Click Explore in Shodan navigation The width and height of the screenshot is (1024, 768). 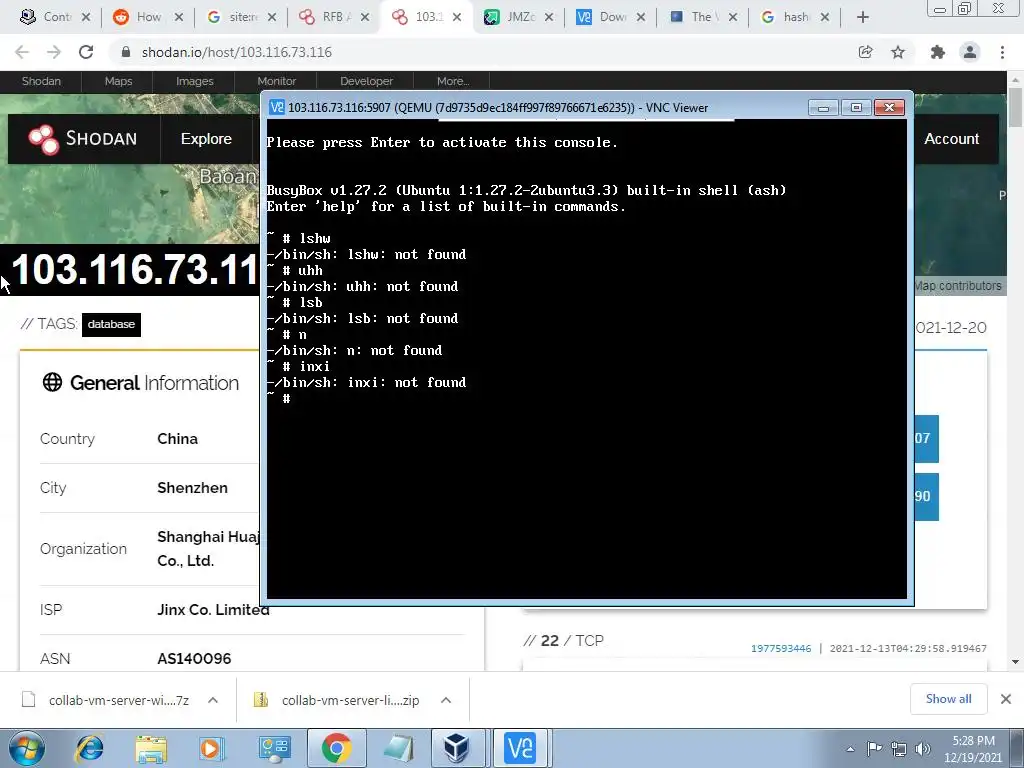[206, 139]
